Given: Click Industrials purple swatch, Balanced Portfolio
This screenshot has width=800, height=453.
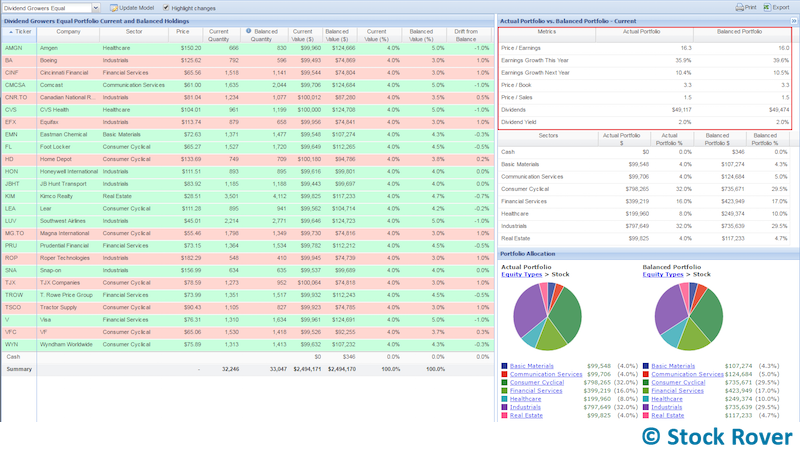Looking at the screenshot, I should tap(645, 407).
